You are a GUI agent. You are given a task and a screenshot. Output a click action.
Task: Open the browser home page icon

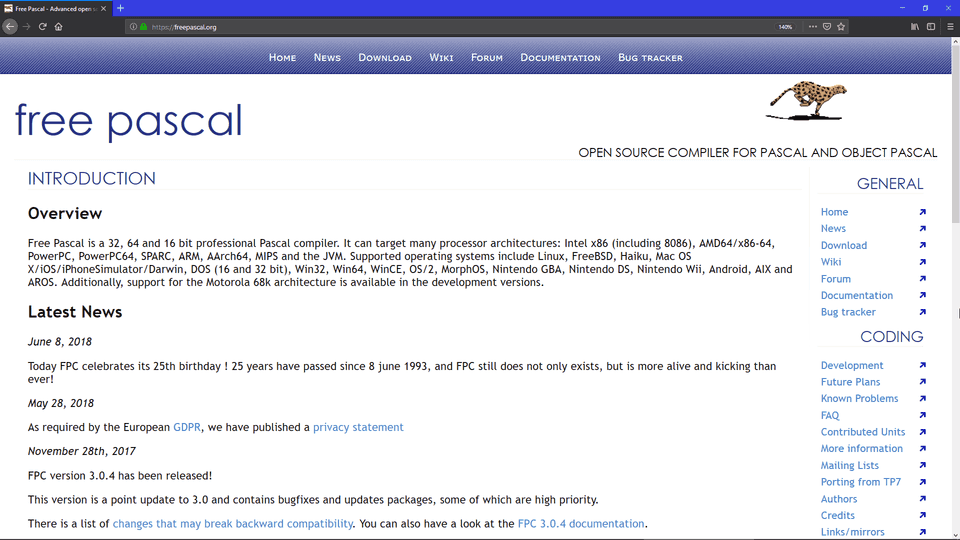click(59, 26)
